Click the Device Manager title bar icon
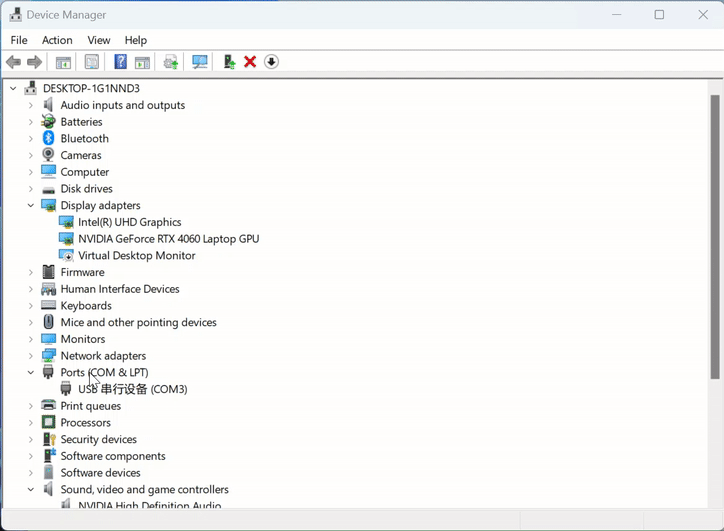 coord(15,15)
